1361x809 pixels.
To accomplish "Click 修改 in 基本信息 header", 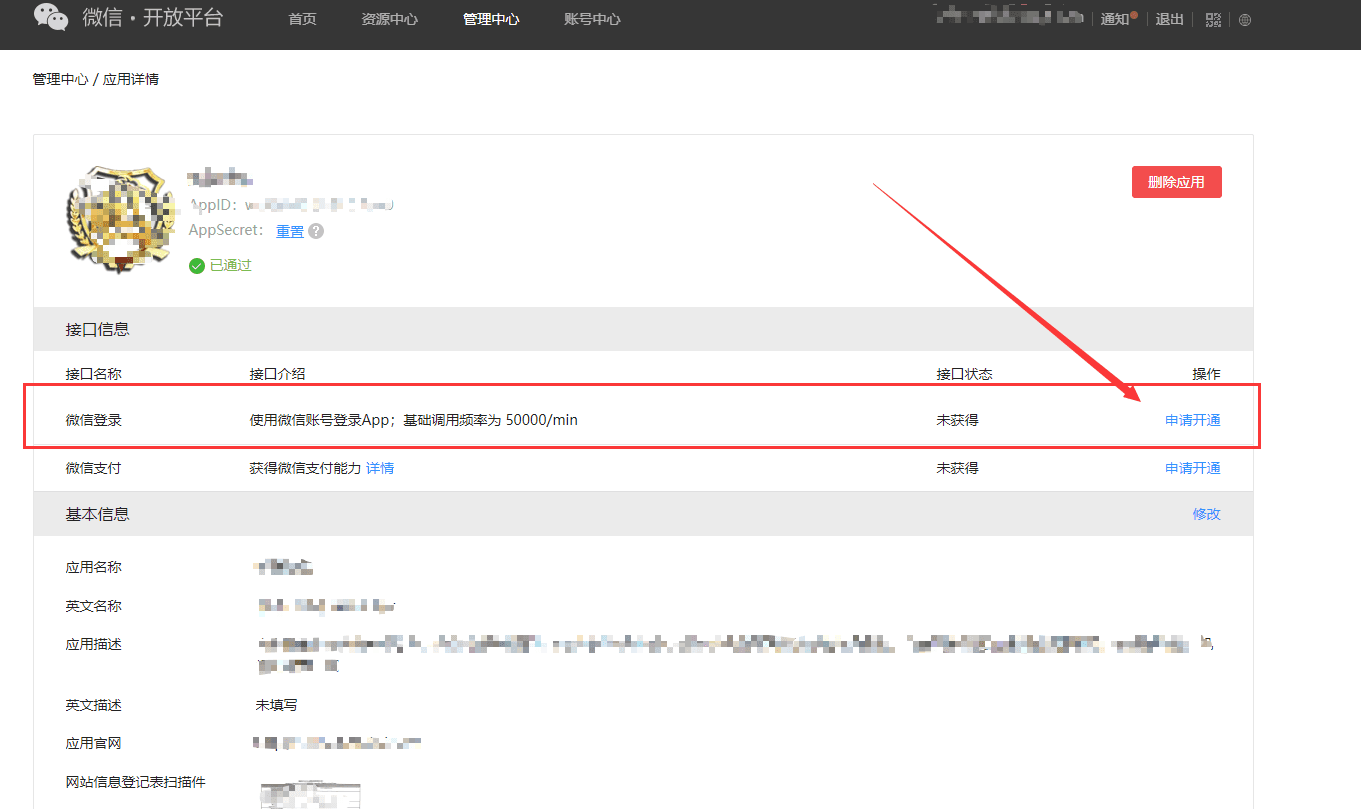I will point(1207,514).
